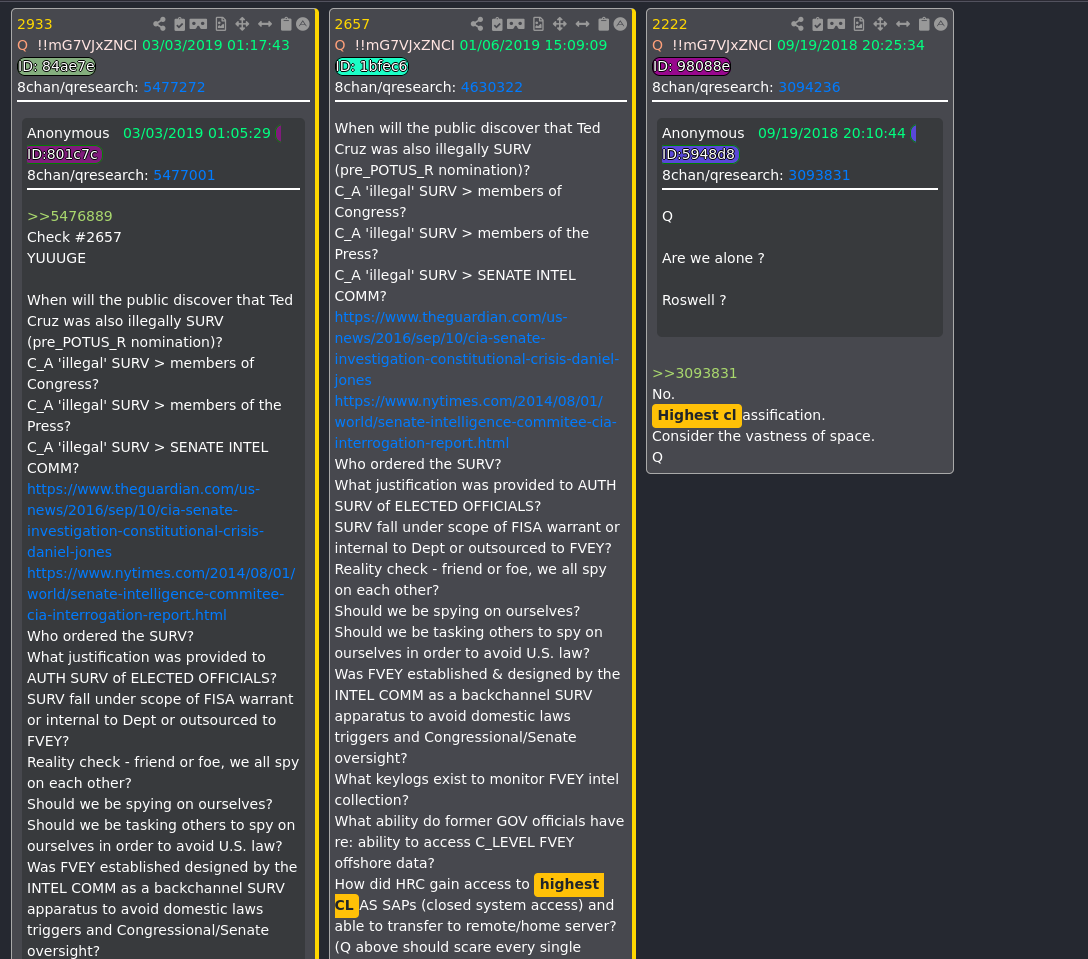Viewport: 1088px width, 959px height.
Task: Click the goggles viewer icon on post 2933
Action: pos(198,24)
